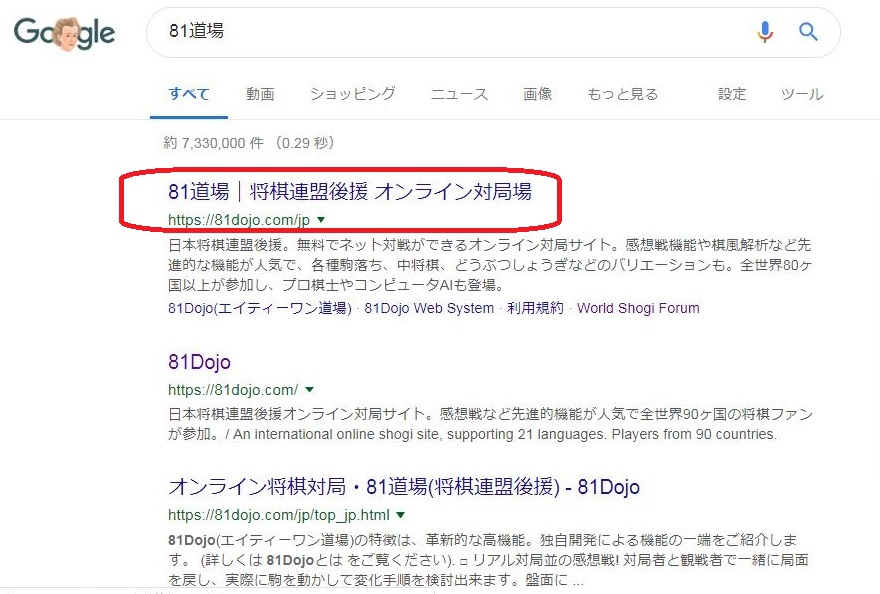Open sitelink 81Dojo(エイティーワン道場)

click(260, 308)
